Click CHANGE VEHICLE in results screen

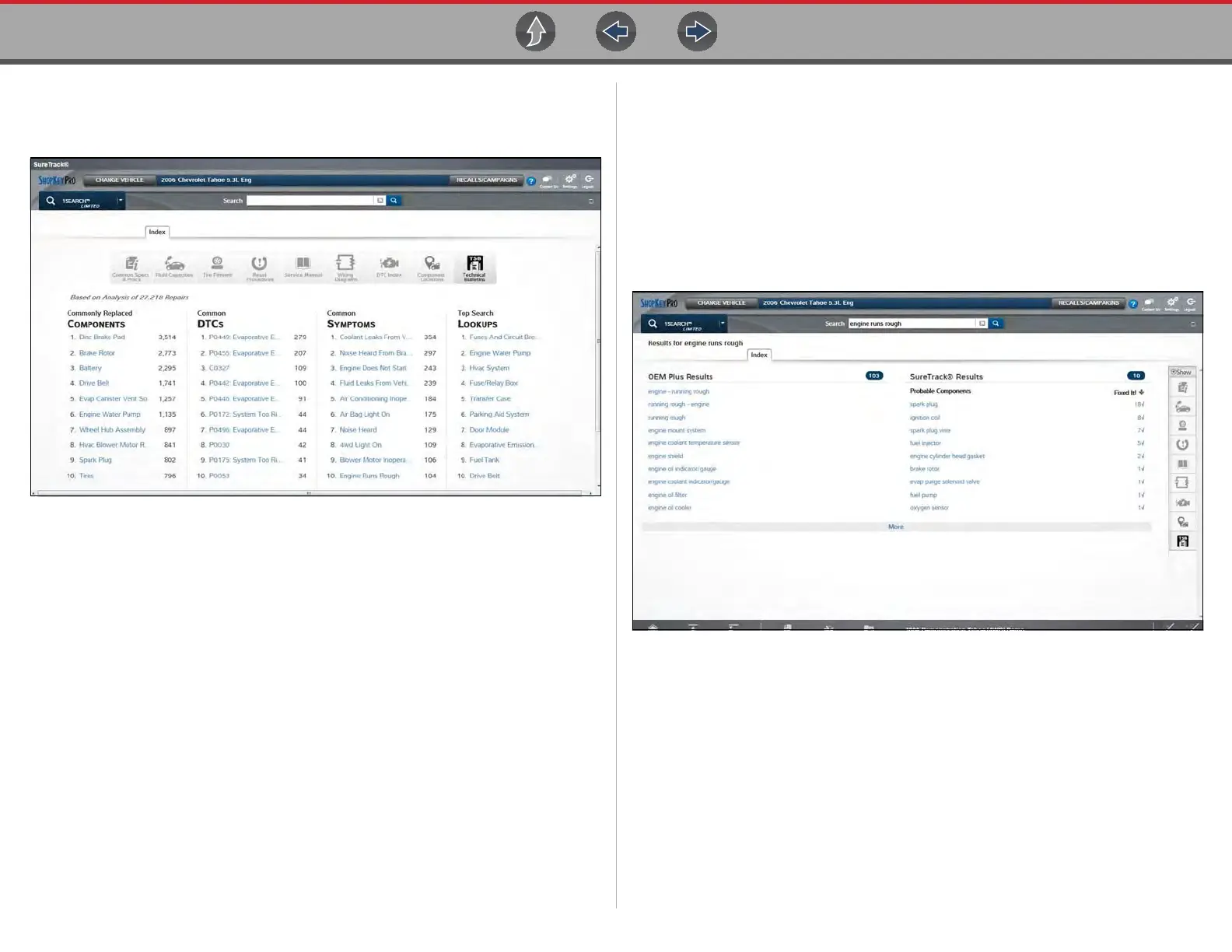point(721,303)
